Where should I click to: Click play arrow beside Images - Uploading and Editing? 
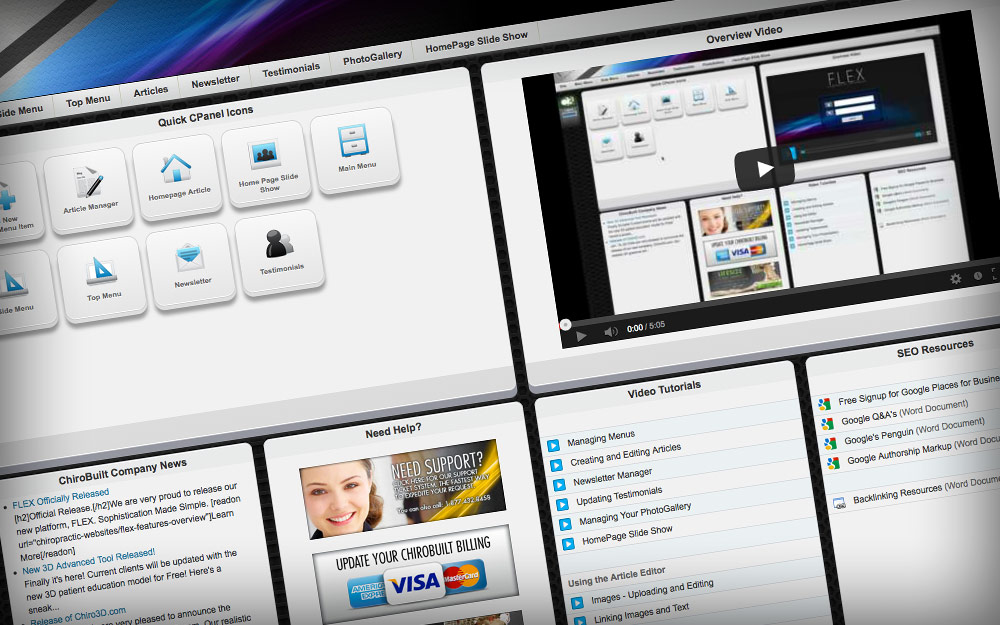[x=577, y=603]
